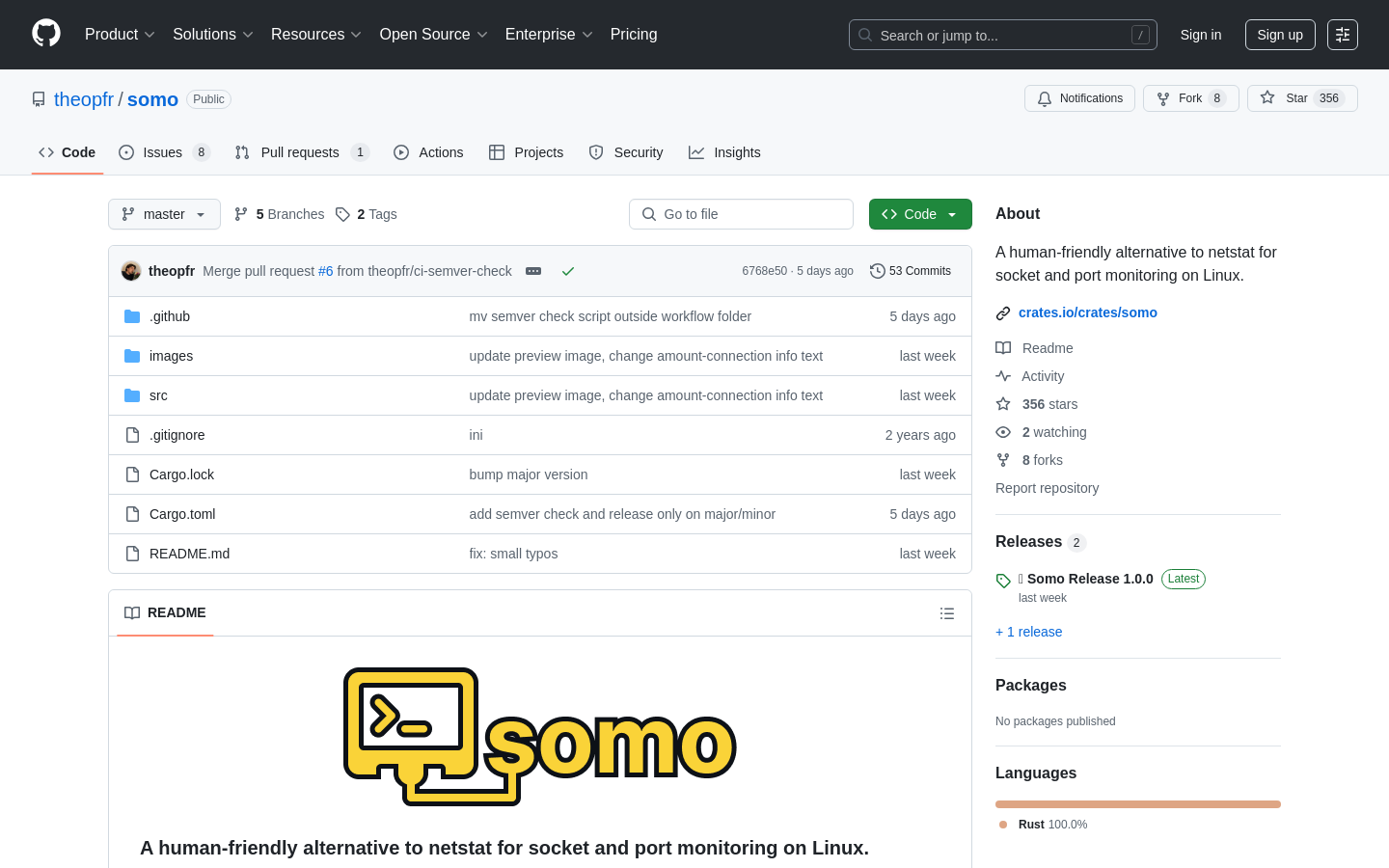This screenshot has height=868, width=1389.
Task: Open commit hash 6768e50
Action: [x=764, y=271]
